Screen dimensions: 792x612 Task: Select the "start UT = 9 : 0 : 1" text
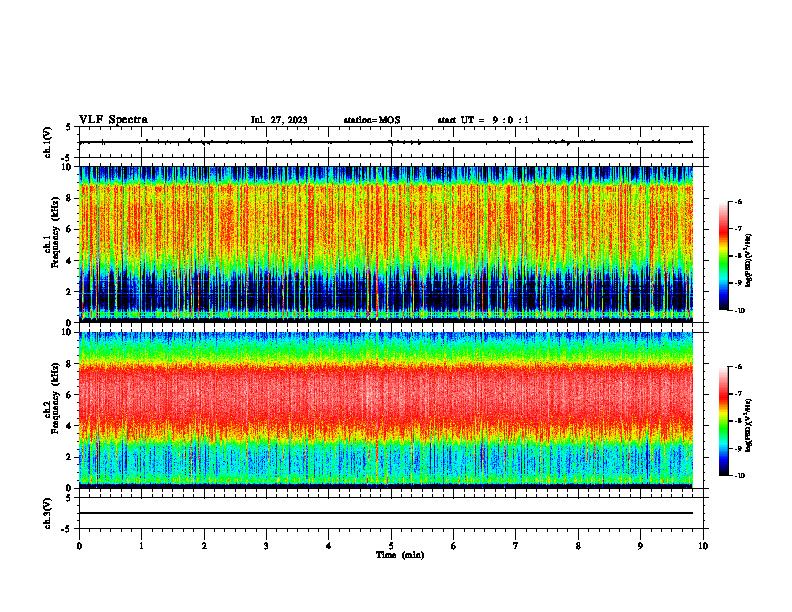(x=483, y=120)
